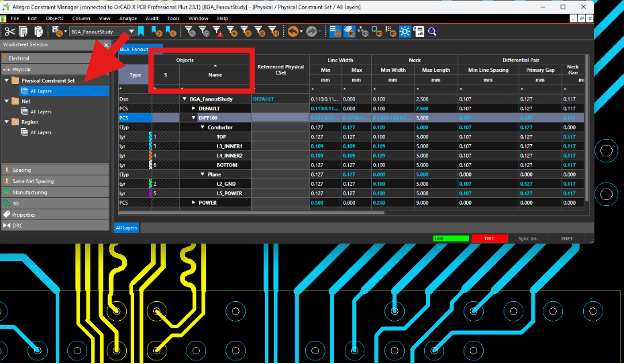Image resolution: width=624 pixels, height=364 pixels.
Task: Click the solid blue bookmark icon
Action: [x=141, y=31]
